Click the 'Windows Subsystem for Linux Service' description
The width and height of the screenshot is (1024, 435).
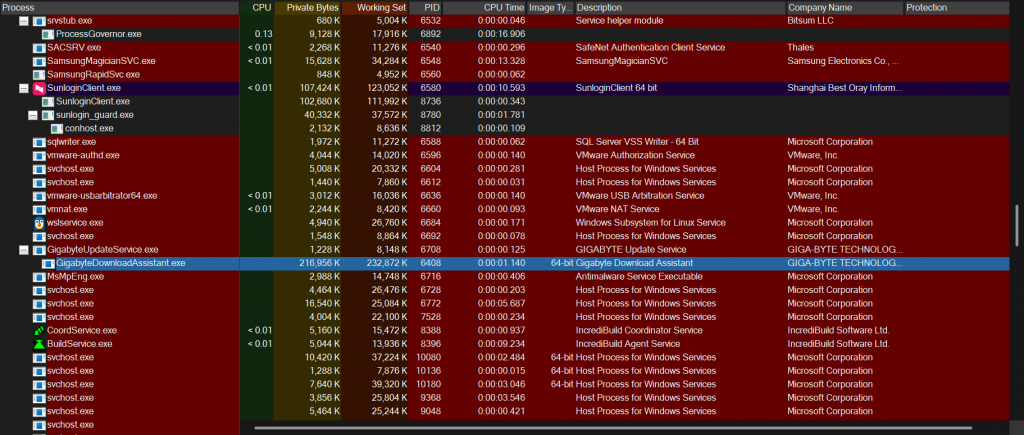pyautogui.click(x=651, y=223)
